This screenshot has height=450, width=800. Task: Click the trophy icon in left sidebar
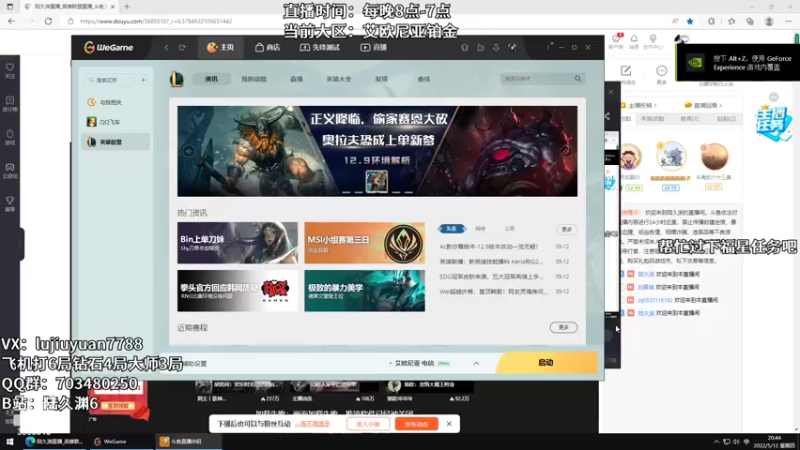tap(10, 204)
